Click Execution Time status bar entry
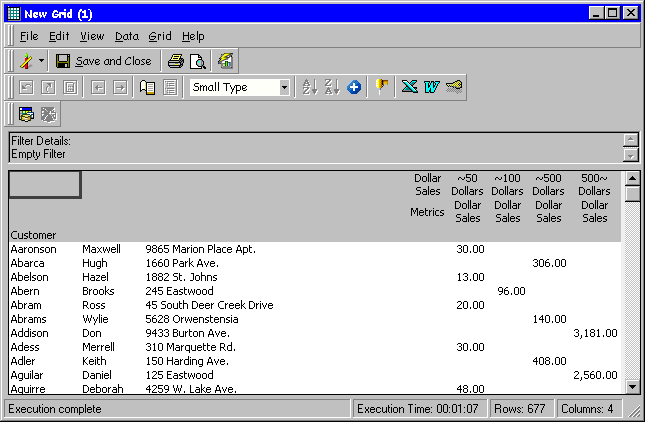This screenshot has height=422, width=645. click(418, 409)
